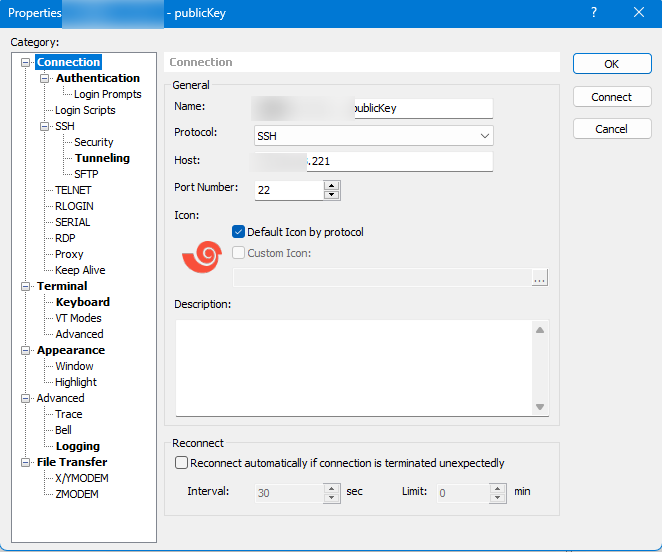Open the Keyboard settings category
Viewport: 662px width, 552px height.
click(83, 302)
